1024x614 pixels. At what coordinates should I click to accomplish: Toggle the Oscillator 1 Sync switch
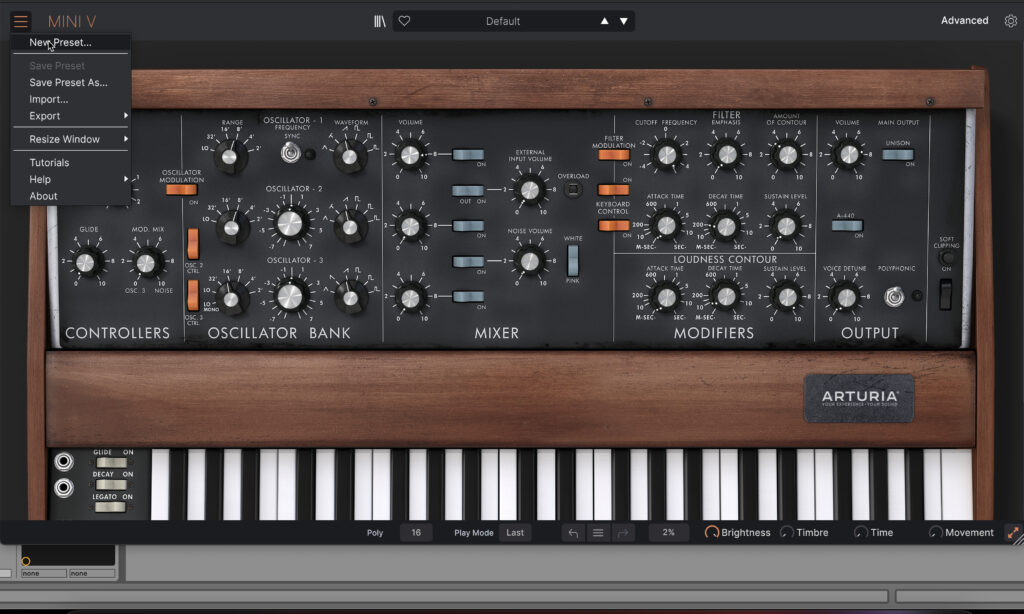click(291, 153)
